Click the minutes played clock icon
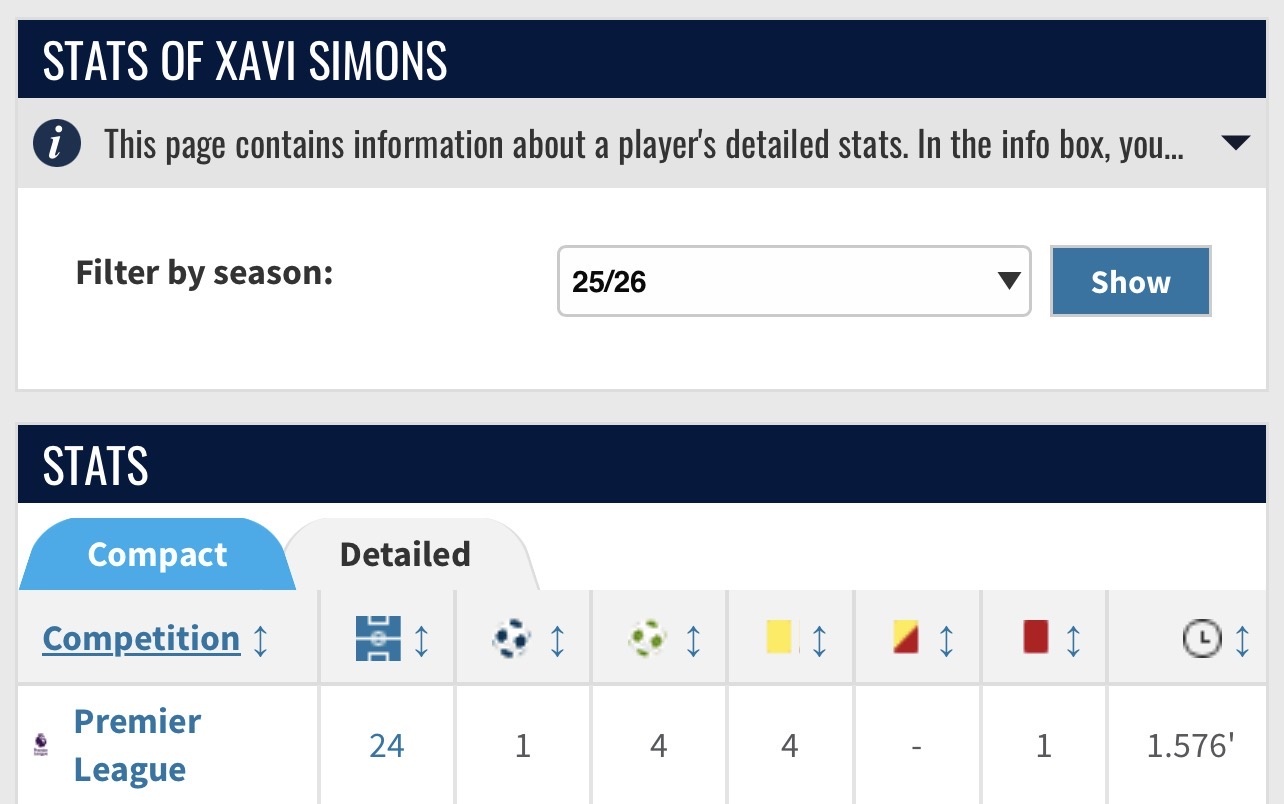Image resolution: width=1284 pixels, height=804 pixels. click(x=1202, y=638)
